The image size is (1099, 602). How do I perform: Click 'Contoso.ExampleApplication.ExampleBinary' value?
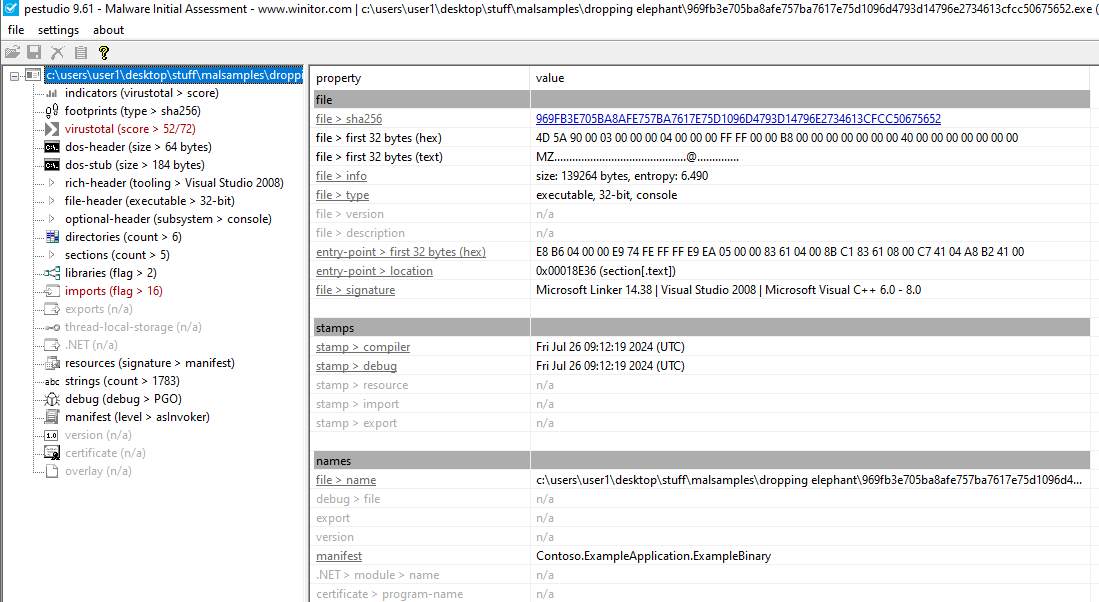pos(653,556)
